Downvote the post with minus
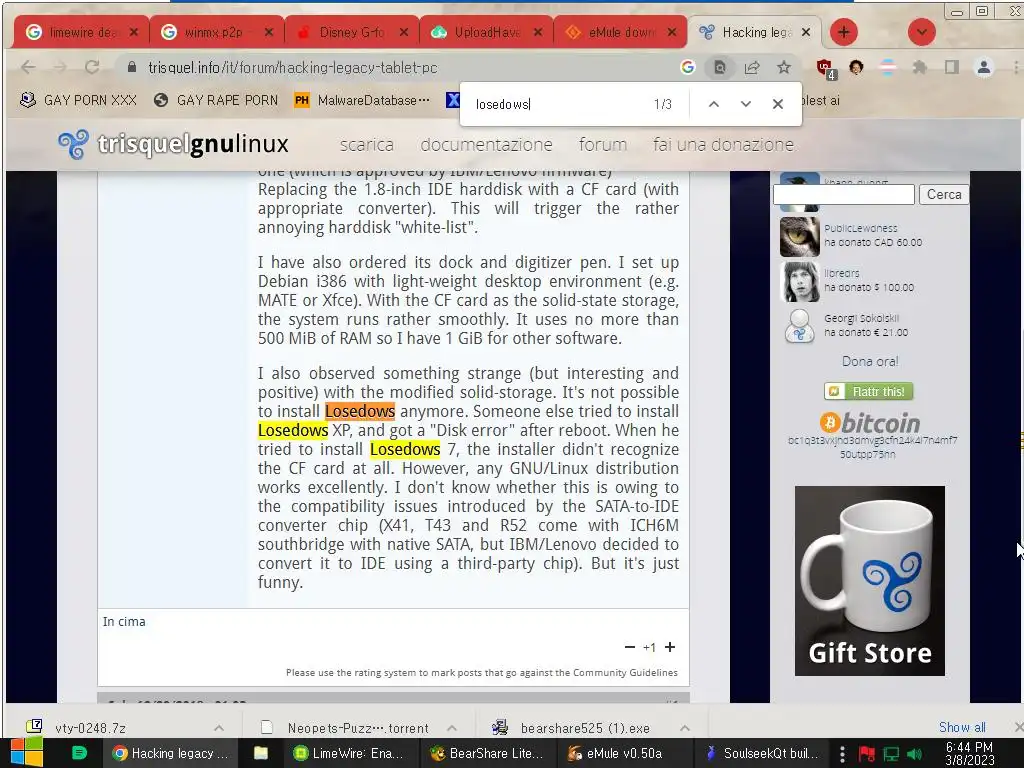Image resolution: width=1024 pixels, height=768 pixels. pyautogui.click(x=630, y=647)
